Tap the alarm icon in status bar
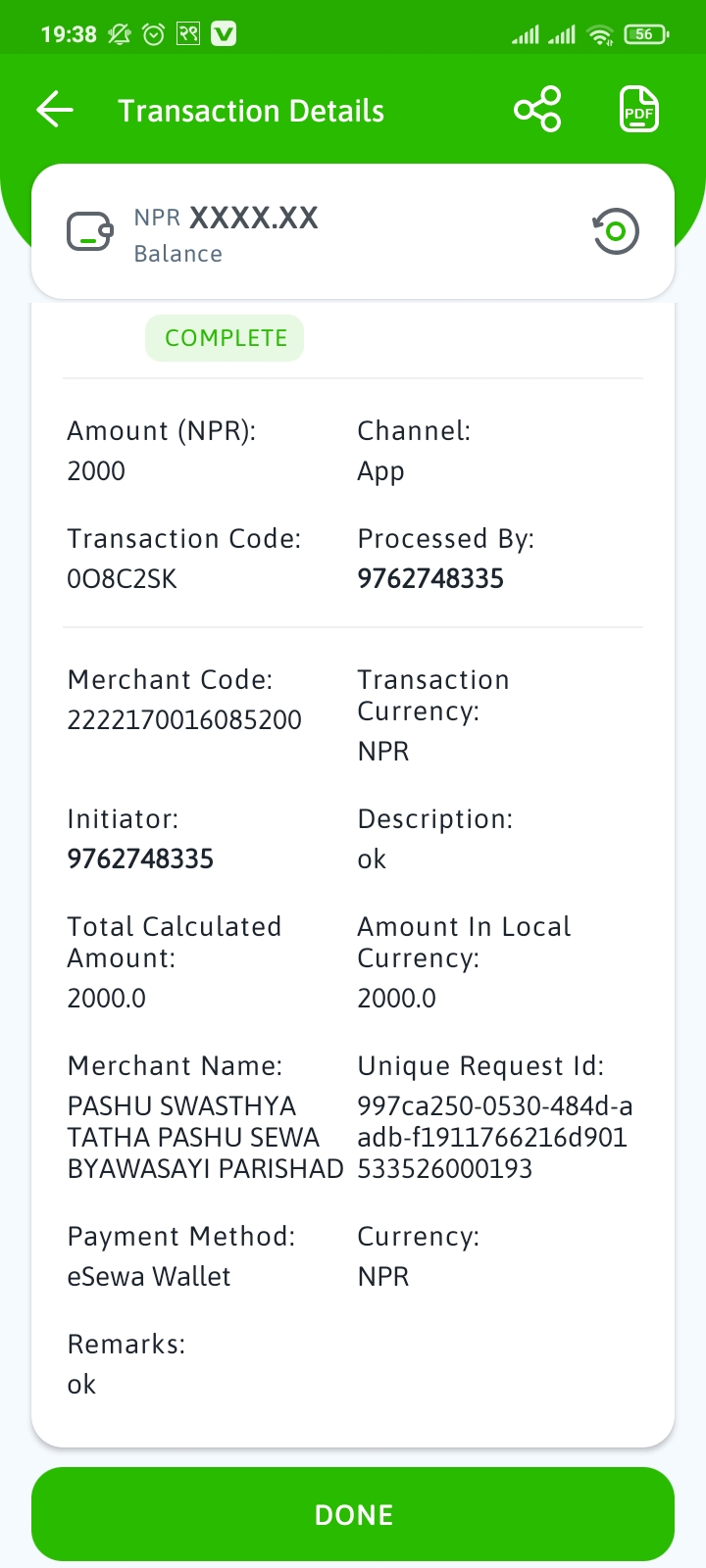This screenshot has height=1568, width=706. click(154, 34)
